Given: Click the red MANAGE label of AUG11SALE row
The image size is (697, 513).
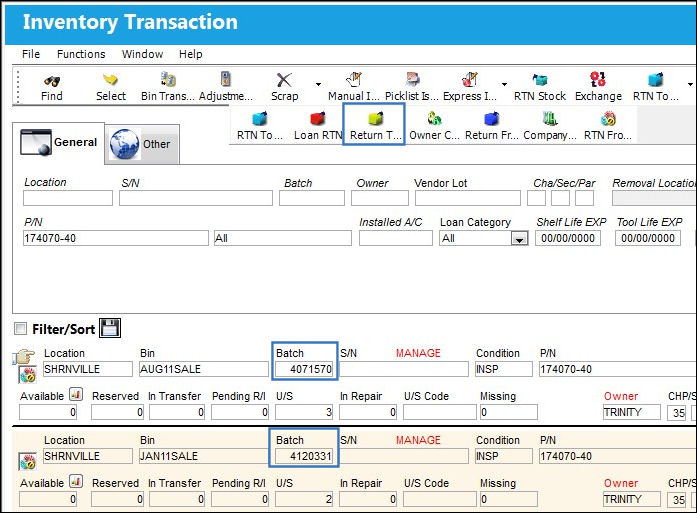Looking at the screenshot, I should pos(418,353).
